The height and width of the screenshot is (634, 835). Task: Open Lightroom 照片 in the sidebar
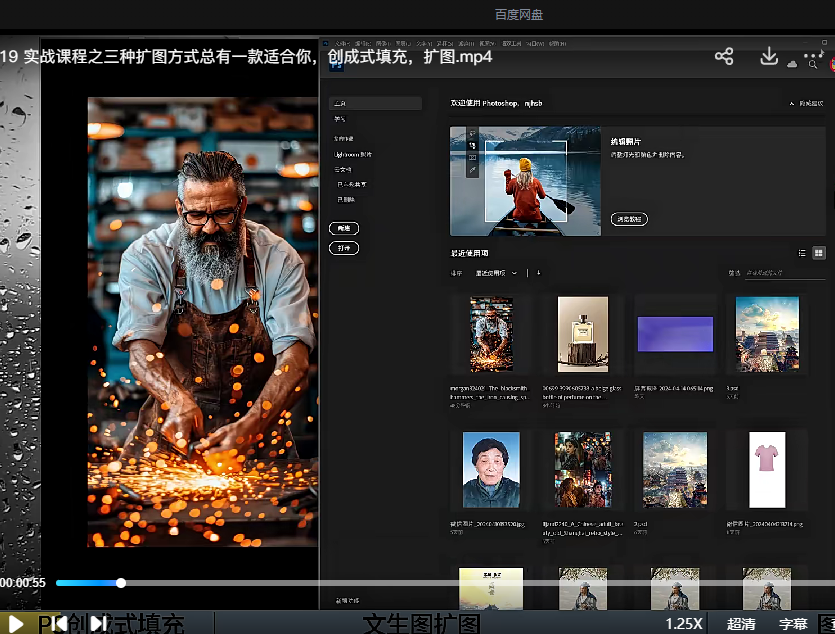tap(353, 154)
